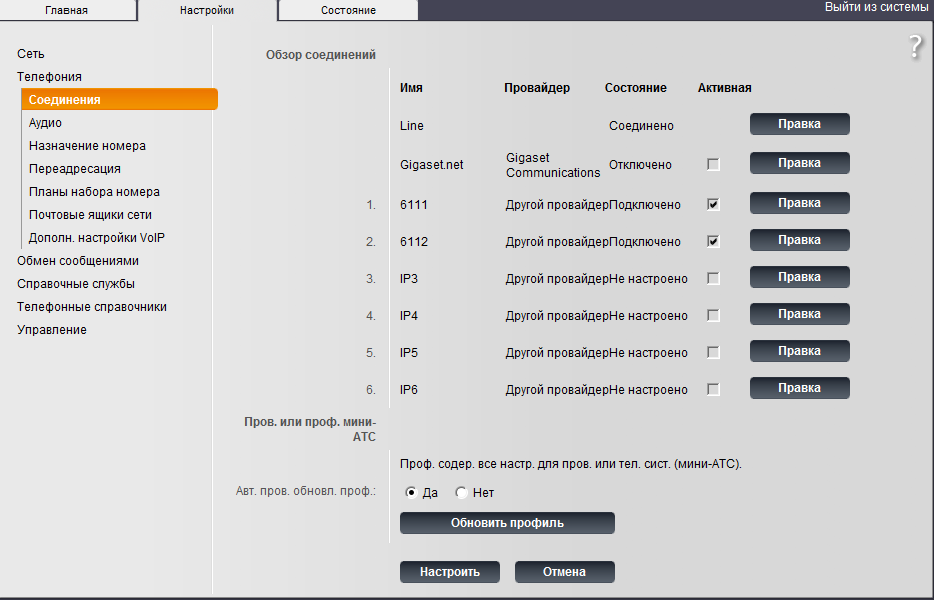The image size is (934, 600).
Task: Open the Состояние tab
Action: 348,11
